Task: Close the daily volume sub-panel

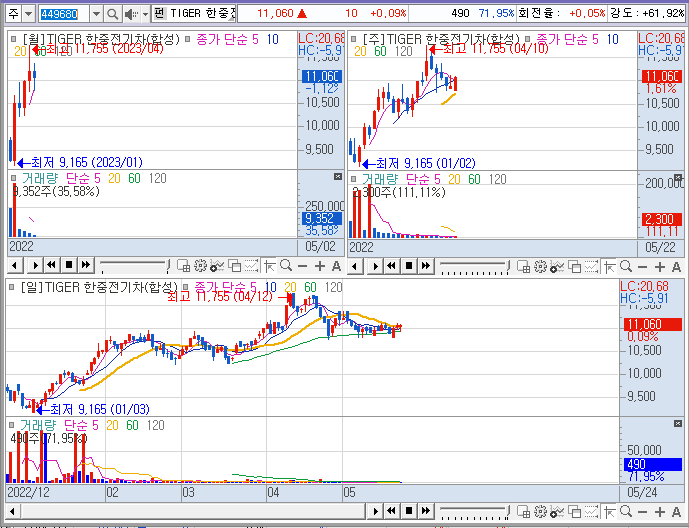Action: click(x=678, y=423)
